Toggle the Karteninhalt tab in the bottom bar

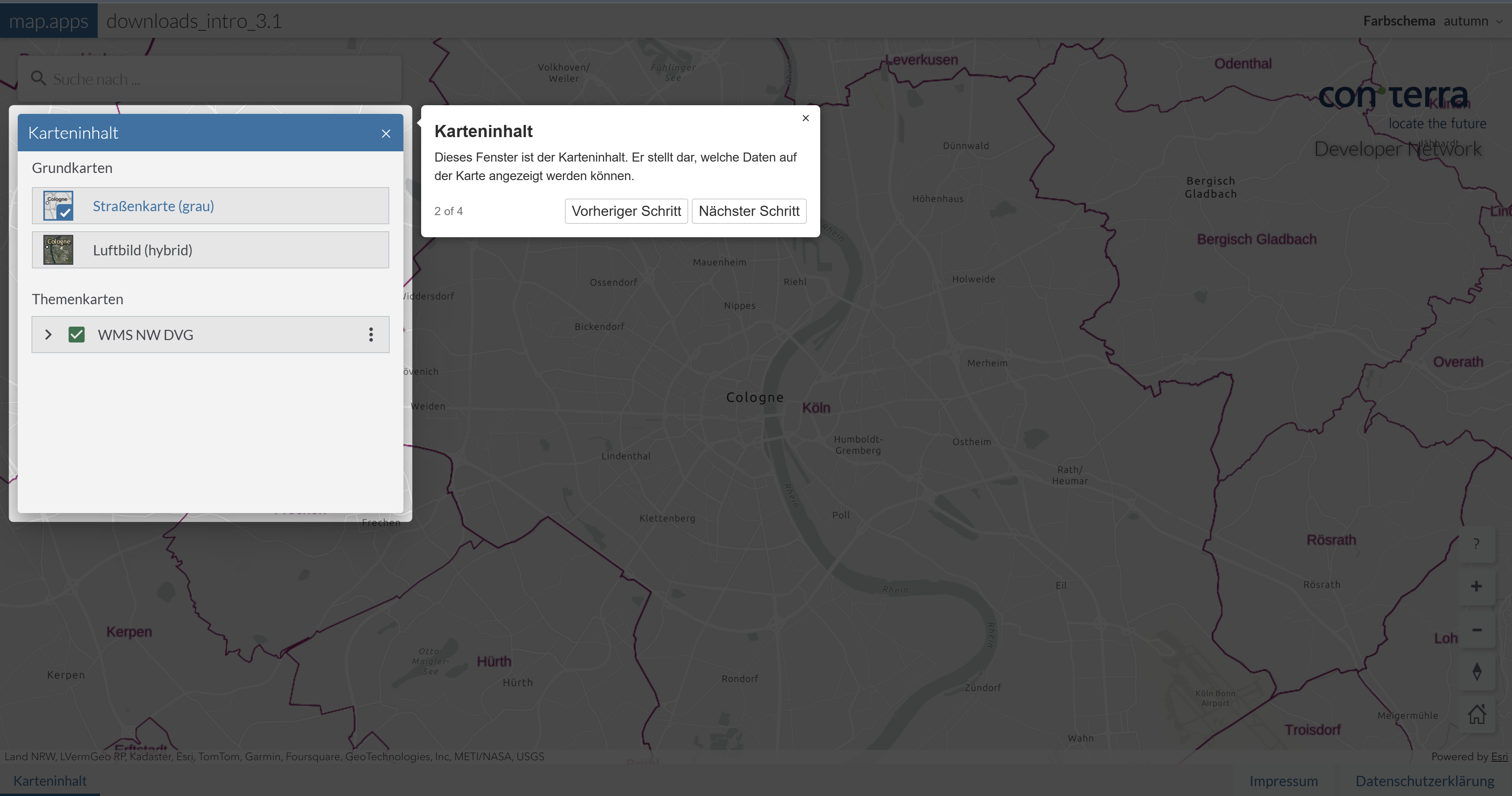click(50, 781)
